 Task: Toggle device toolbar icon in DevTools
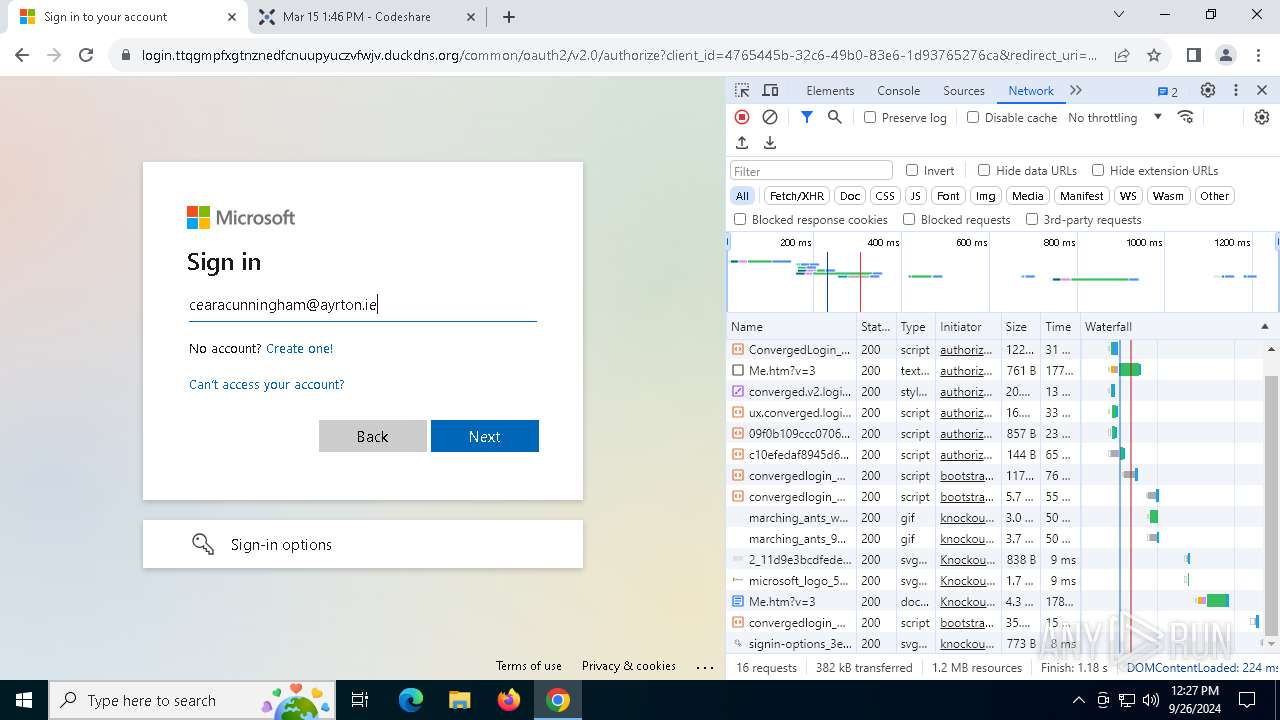point(770,90)
